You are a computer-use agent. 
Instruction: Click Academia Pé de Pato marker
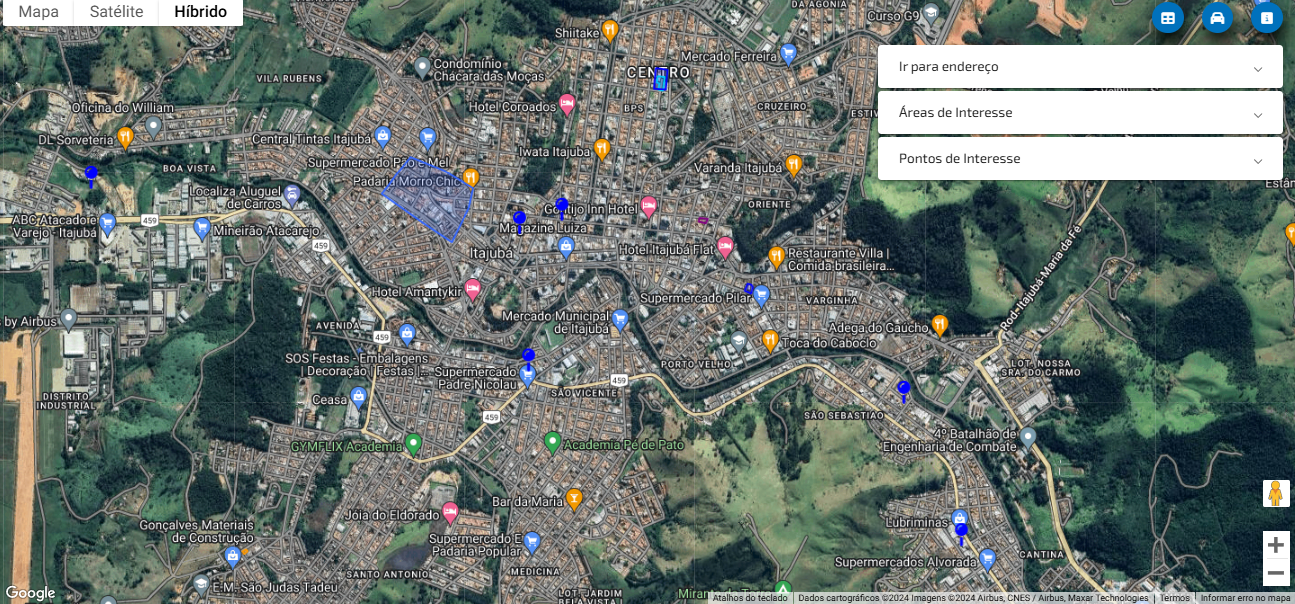tap(552, 441)
